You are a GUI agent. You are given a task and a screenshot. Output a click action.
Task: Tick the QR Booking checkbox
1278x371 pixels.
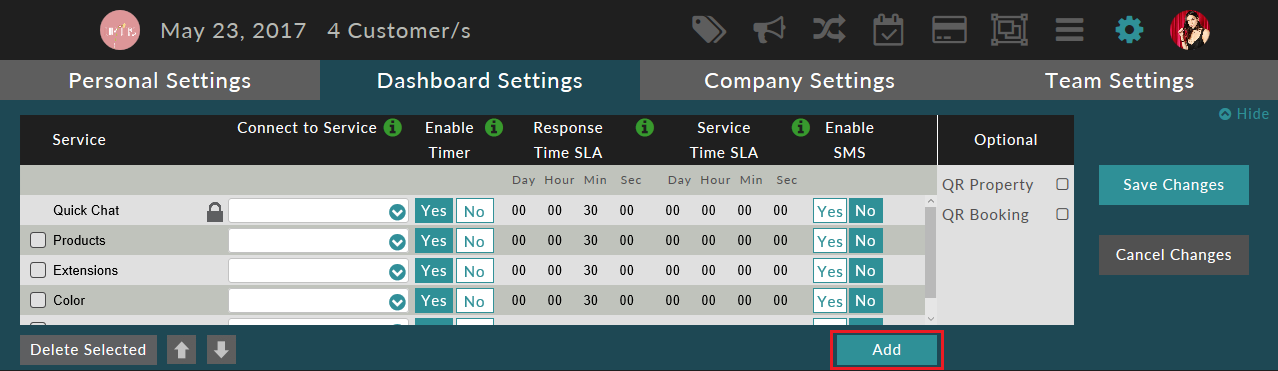(1063, 214)
